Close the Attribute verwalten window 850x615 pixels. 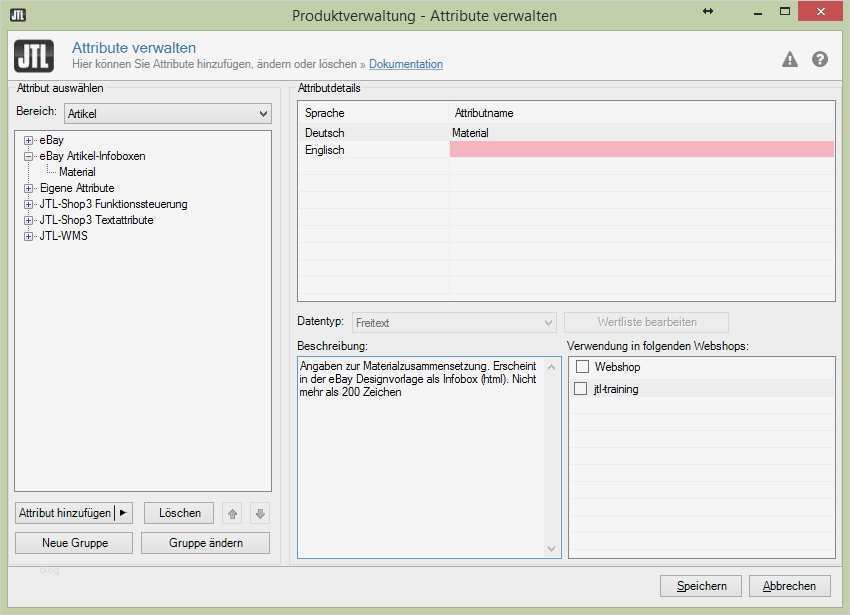[x=820, y=11]
